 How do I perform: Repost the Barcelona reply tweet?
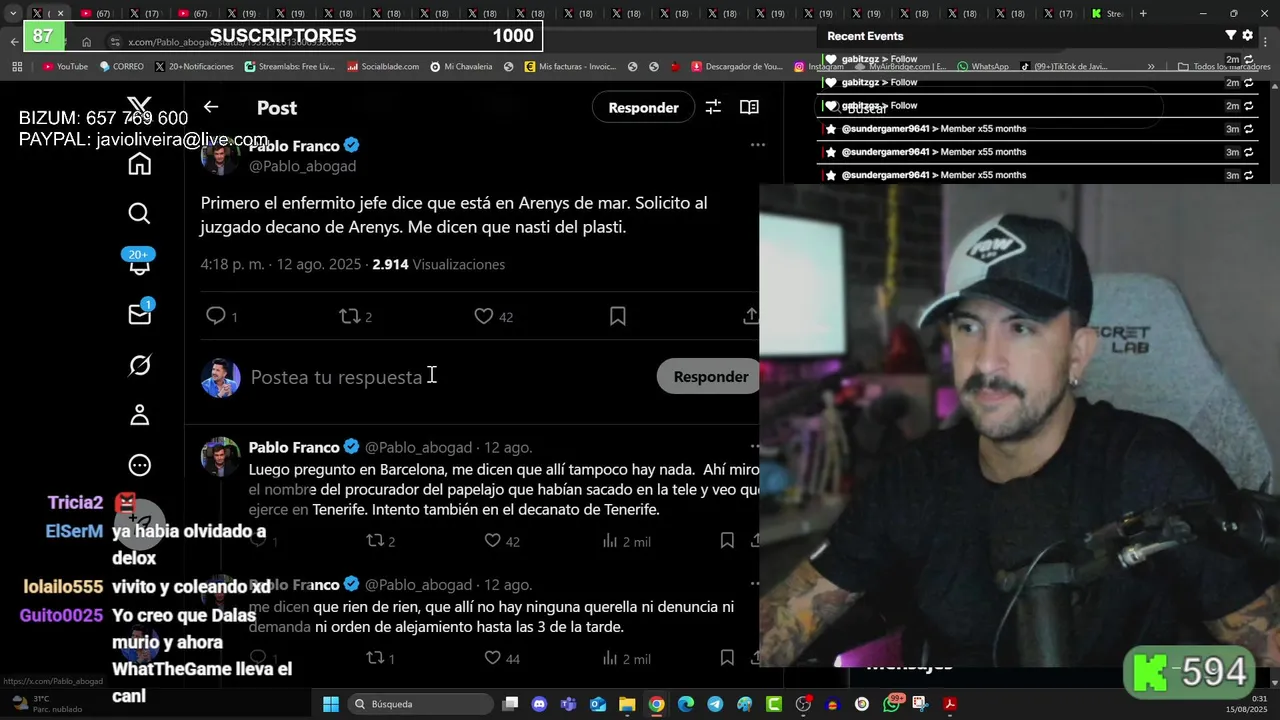pos(381,541)
